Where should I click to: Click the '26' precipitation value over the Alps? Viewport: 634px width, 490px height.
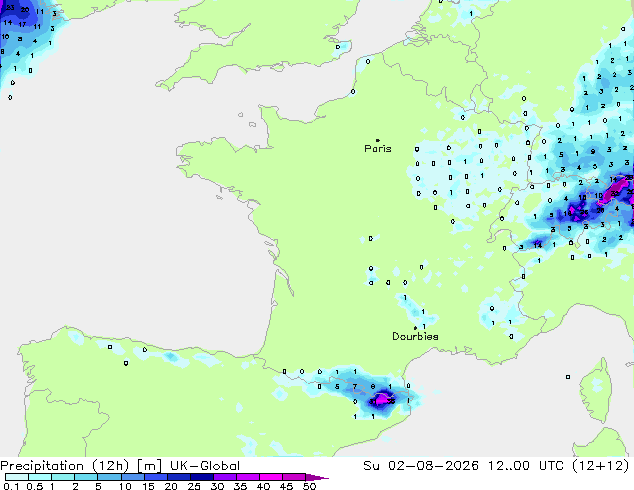583,212
